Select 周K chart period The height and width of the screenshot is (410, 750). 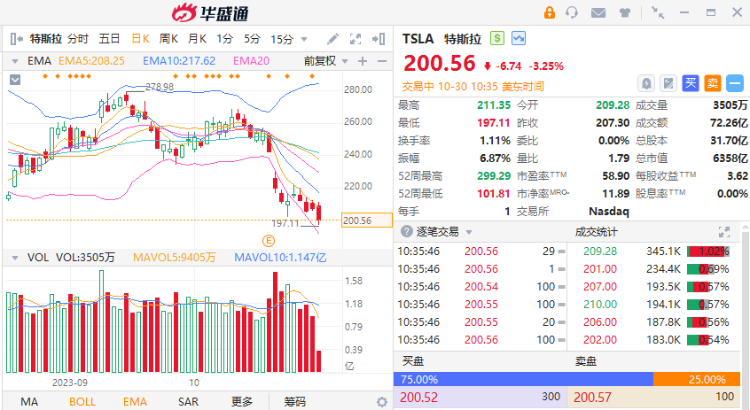pos(168,39)
